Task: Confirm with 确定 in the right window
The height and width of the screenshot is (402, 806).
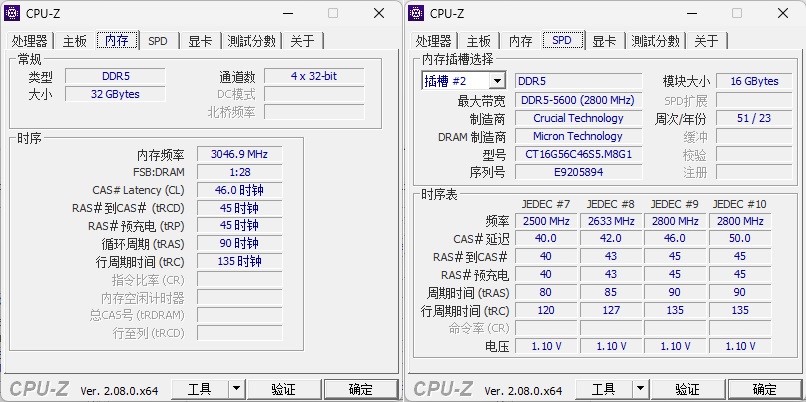Action: [x=764, y=389]
